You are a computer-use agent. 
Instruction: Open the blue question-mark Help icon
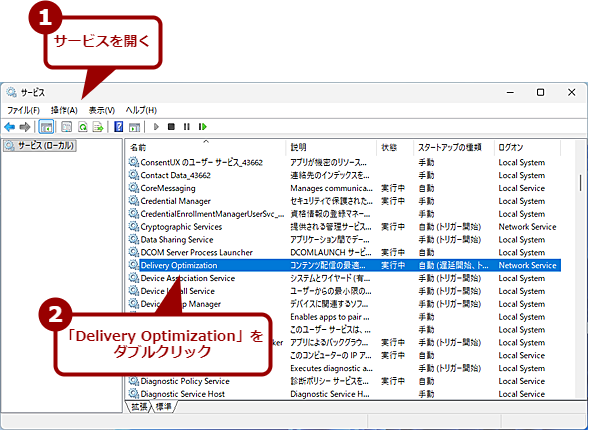coord(118,127)
